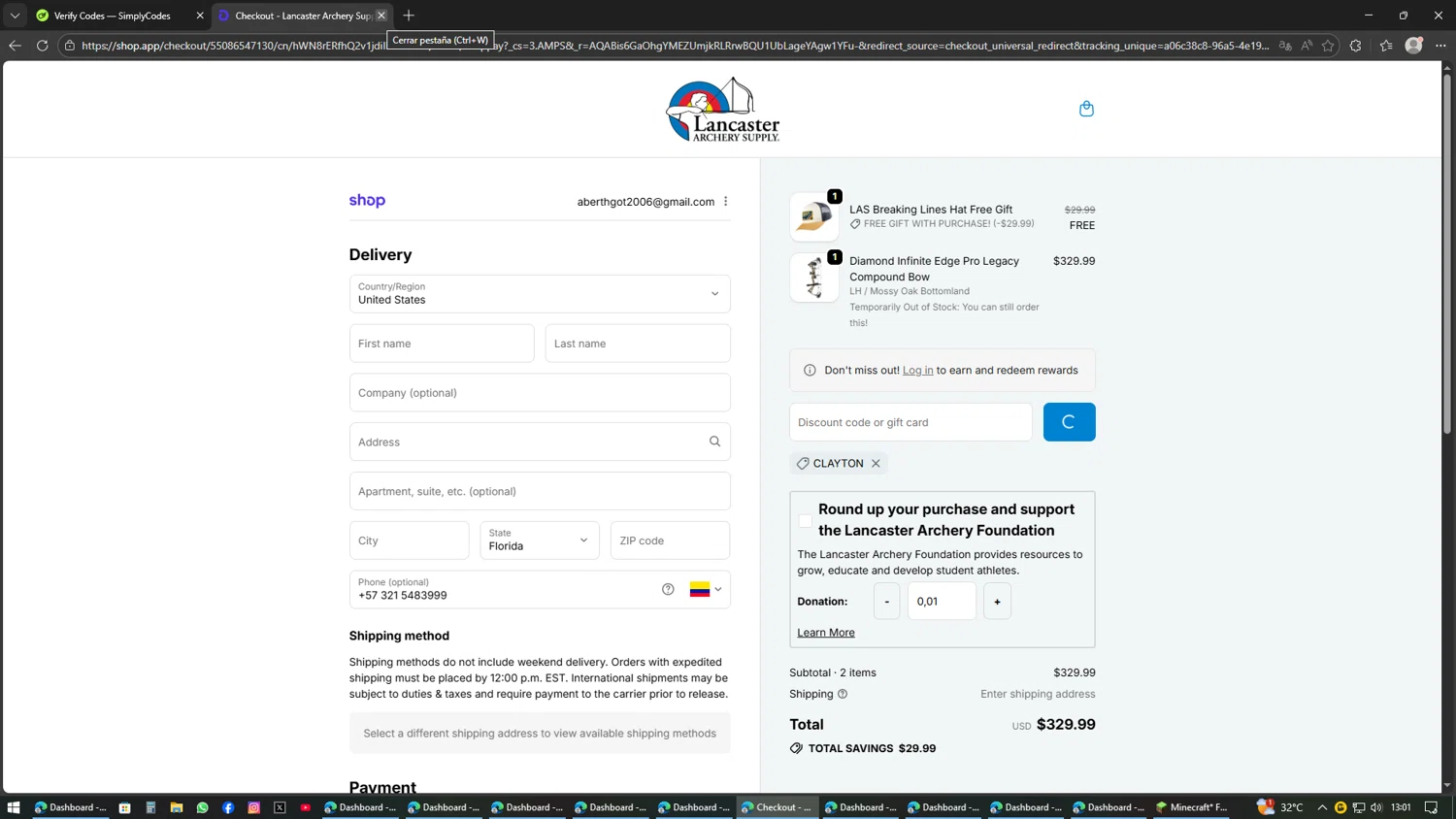Open Minecraft window in taskbar
Screen dimensions: 1456x819
pyautogui.click(x=1192, y=807)
